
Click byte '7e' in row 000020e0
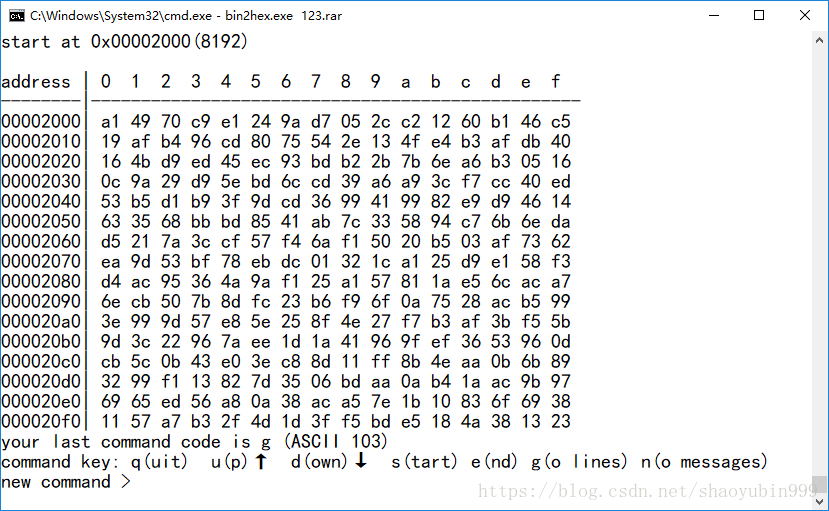381,401
